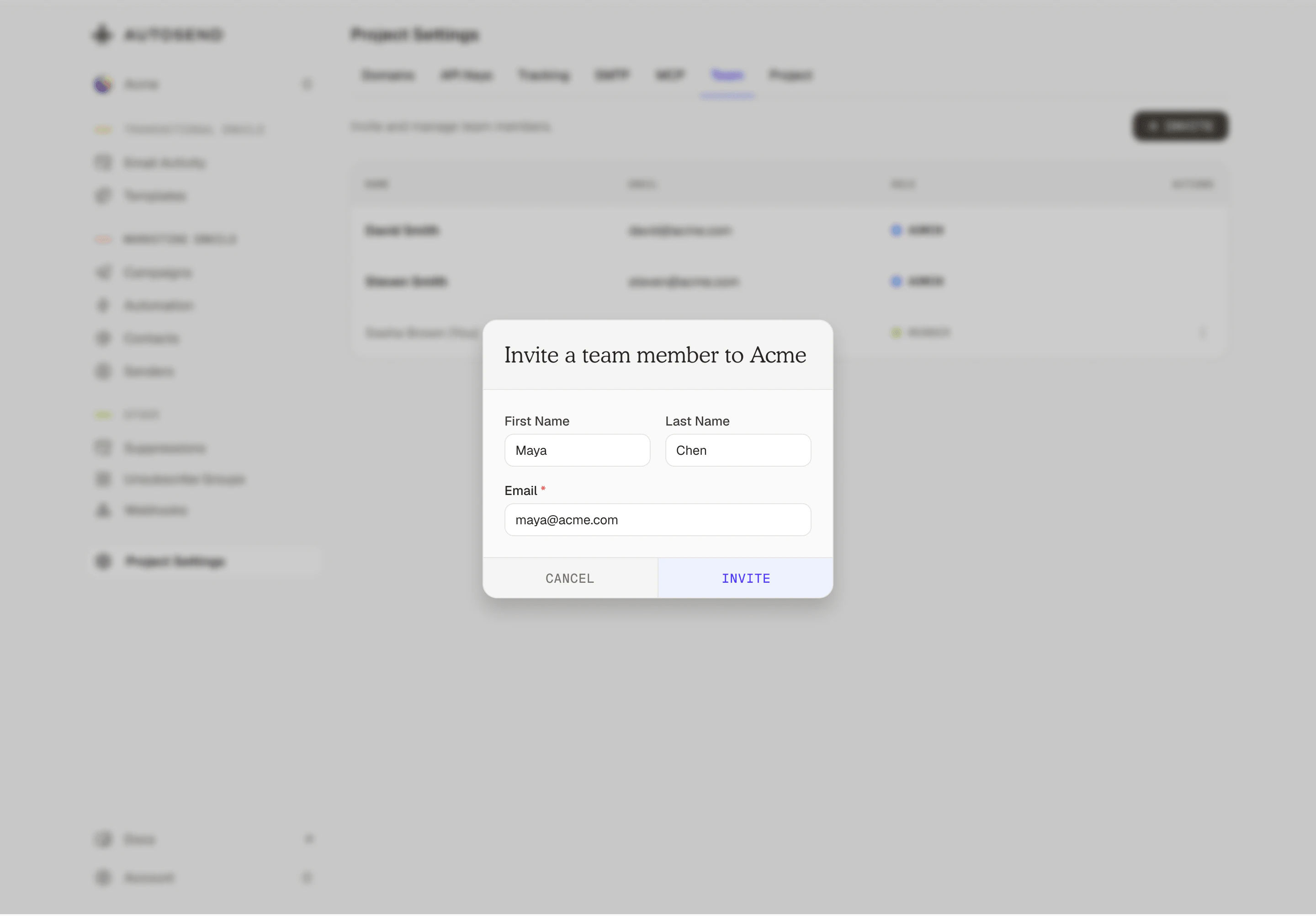Click the David Smith name in the team table
The height and width of the screenshot is (916, 1316).
(402, 230)
